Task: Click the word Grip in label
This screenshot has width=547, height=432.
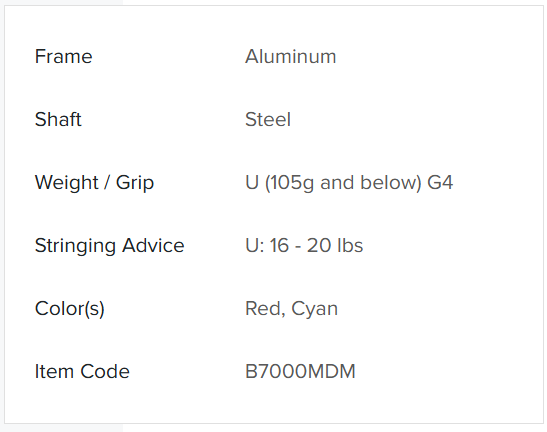Action: point(135,183)
